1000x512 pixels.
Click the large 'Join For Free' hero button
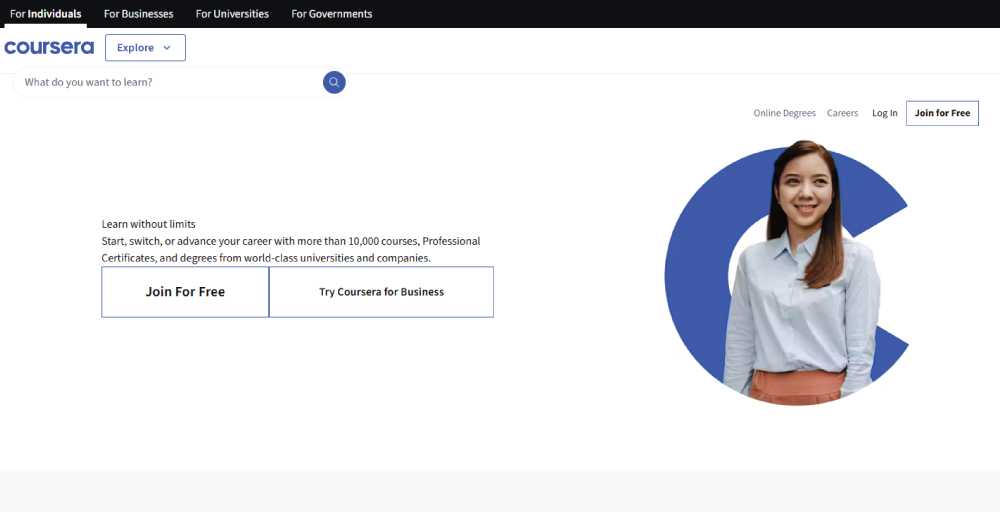(185, 292)
